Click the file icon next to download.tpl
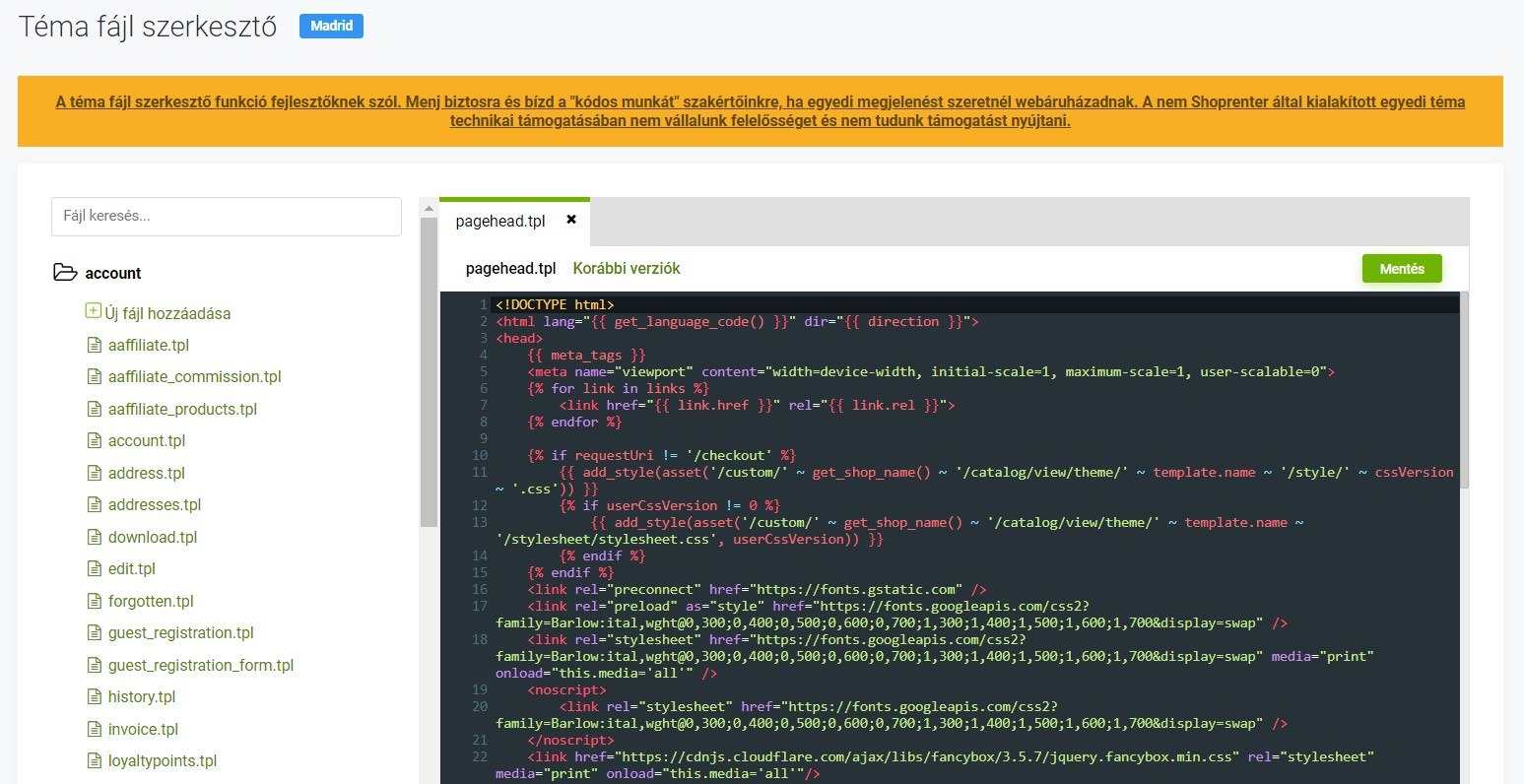The image size is (1524, 784). point(95,537)
